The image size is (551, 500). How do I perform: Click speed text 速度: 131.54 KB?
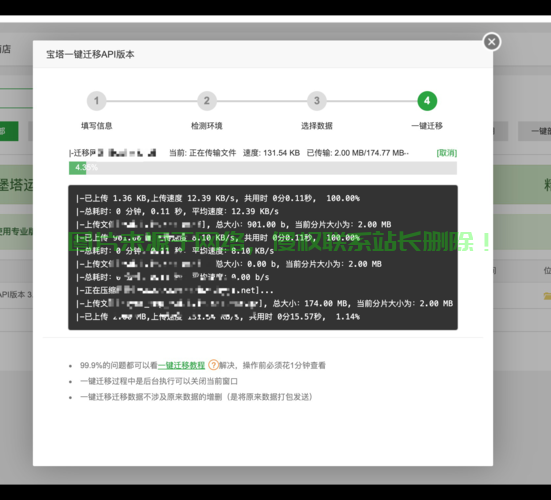pos(271,153)
